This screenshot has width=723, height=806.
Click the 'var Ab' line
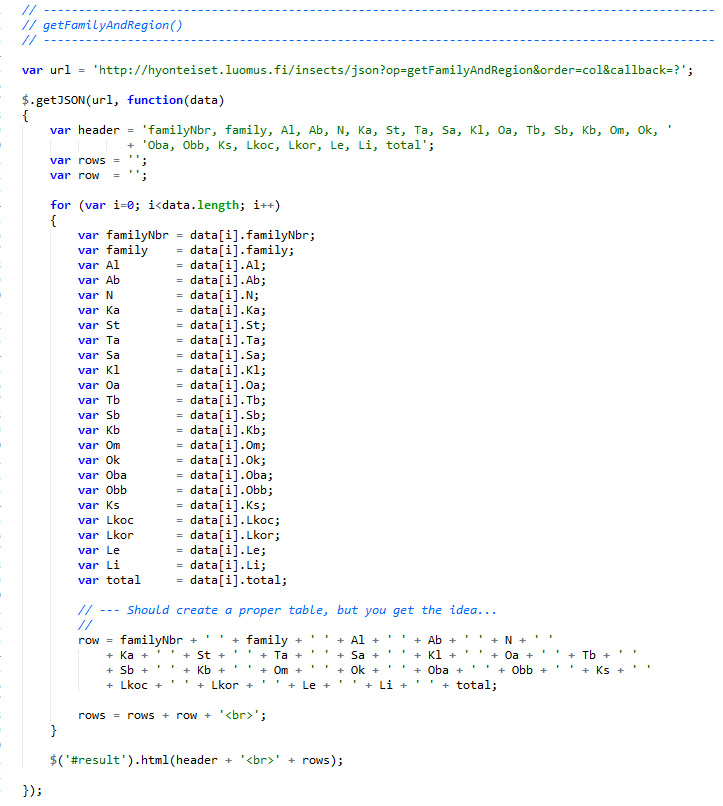(172, 280)
